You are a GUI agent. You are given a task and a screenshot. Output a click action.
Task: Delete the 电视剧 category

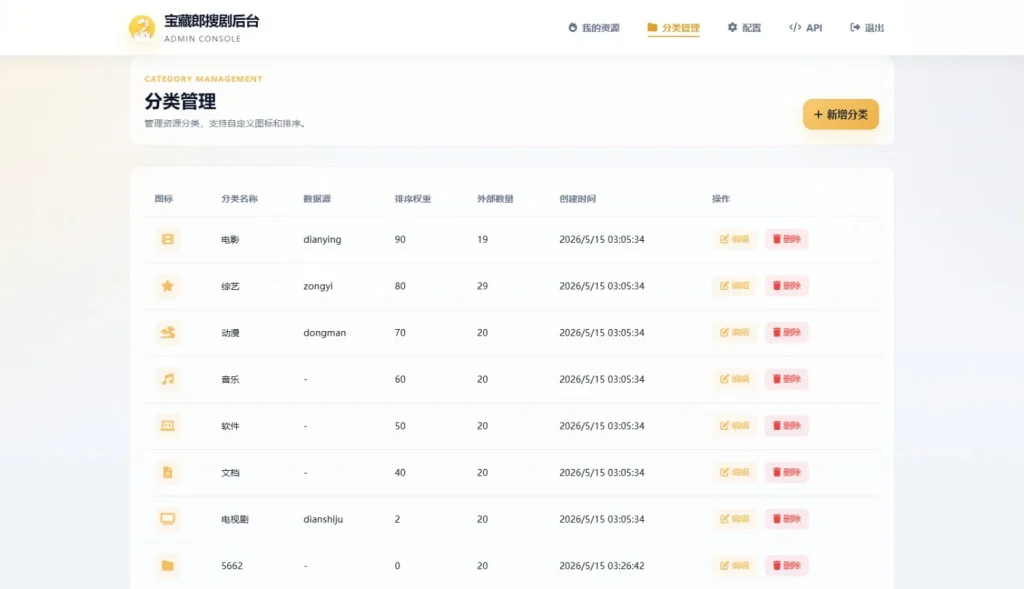coord(787,519)
